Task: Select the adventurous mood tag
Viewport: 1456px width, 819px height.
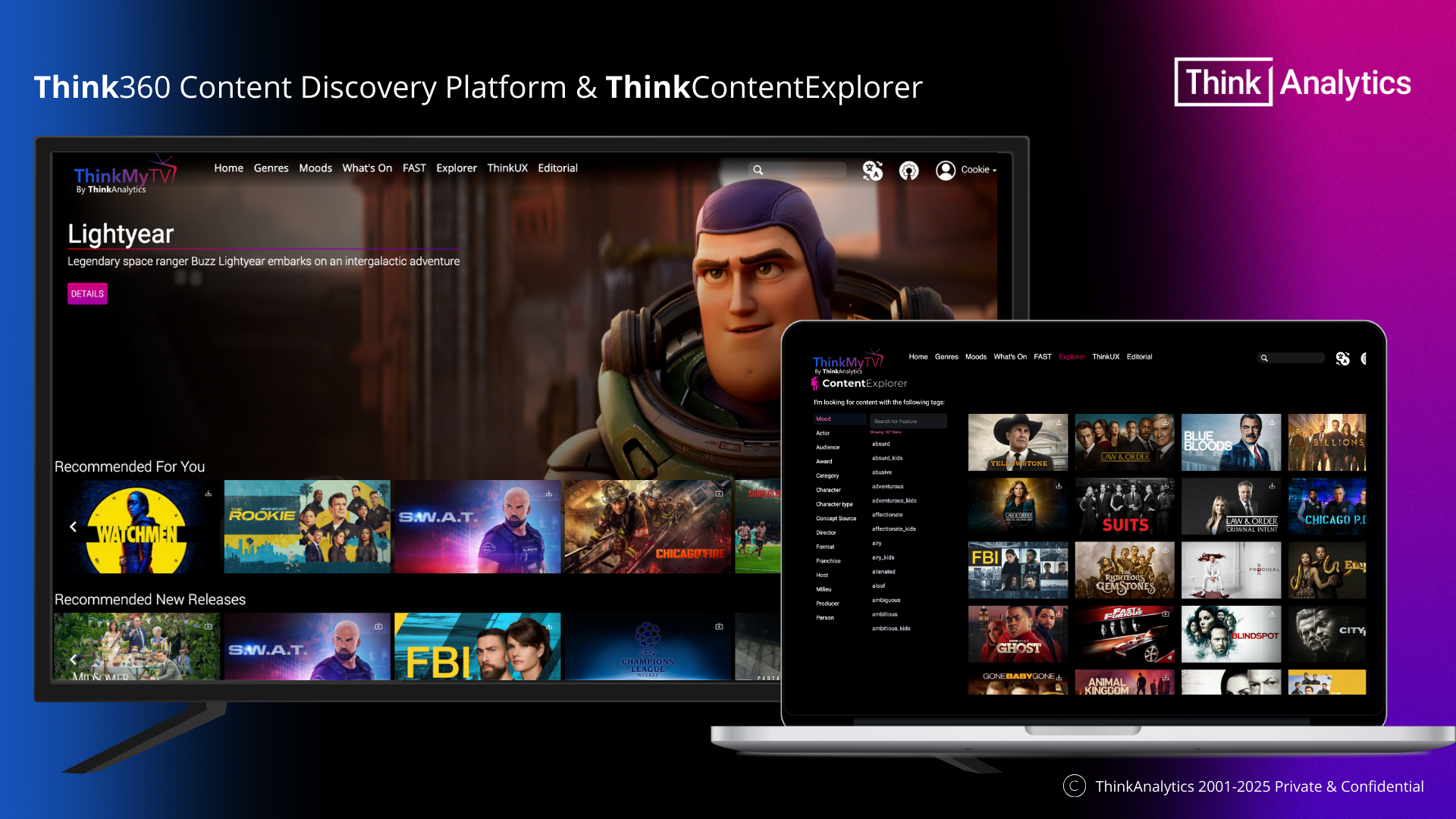Action: [x=887, y=486]
